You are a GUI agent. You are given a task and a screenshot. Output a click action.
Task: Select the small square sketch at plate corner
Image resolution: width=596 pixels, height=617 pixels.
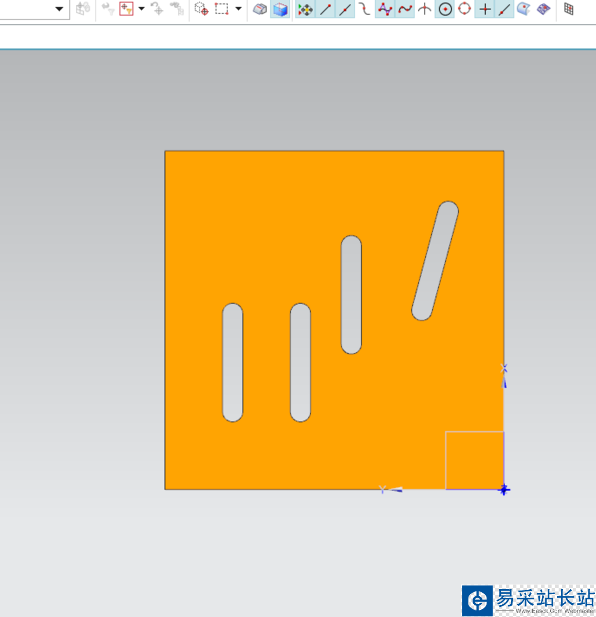(474, 460)
